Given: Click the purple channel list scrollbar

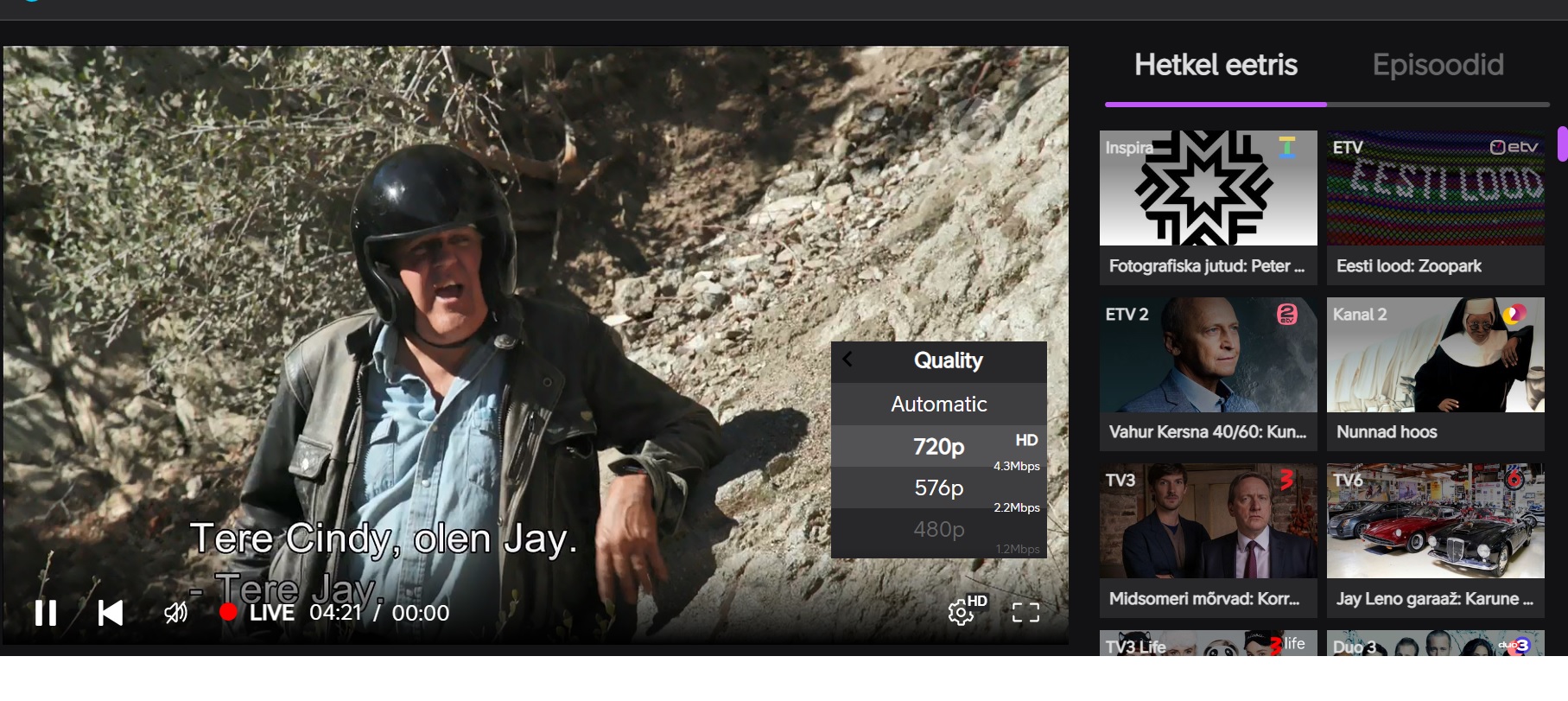Looking at the screenshot, I should pos(1562,143).
